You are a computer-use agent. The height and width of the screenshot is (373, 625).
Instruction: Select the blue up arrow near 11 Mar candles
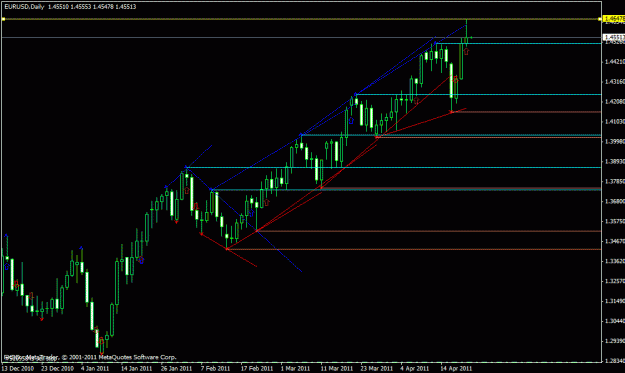tap(351, 120)
